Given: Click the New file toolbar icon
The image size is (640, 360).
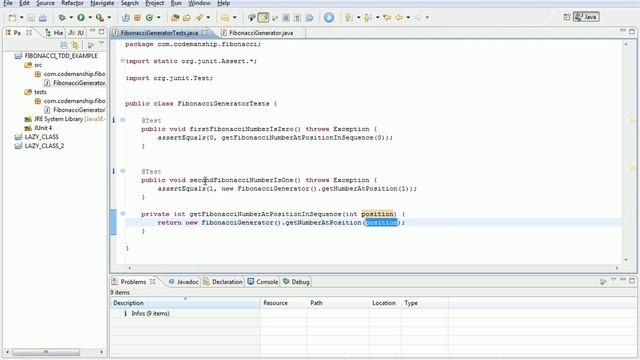Looking at the screenshot, I should [x=13, y=18].
